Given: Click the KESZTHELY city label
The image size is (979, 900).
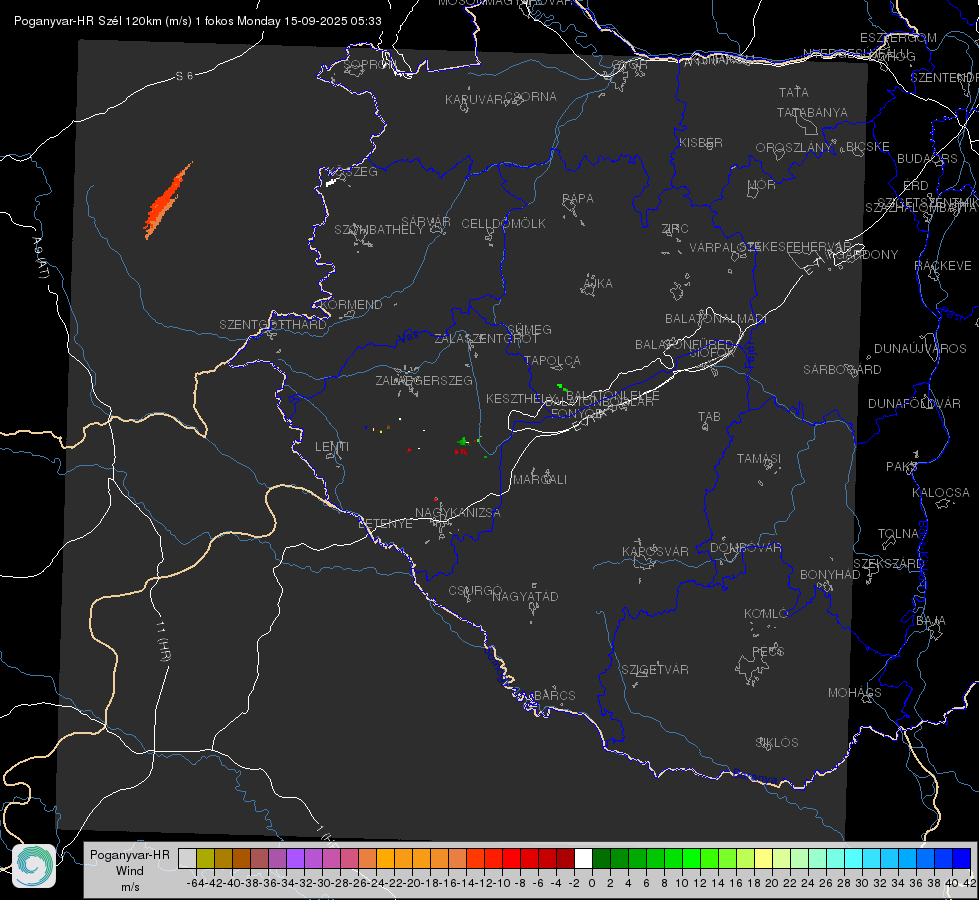Looking at the screenshot, I should point(520,398).
